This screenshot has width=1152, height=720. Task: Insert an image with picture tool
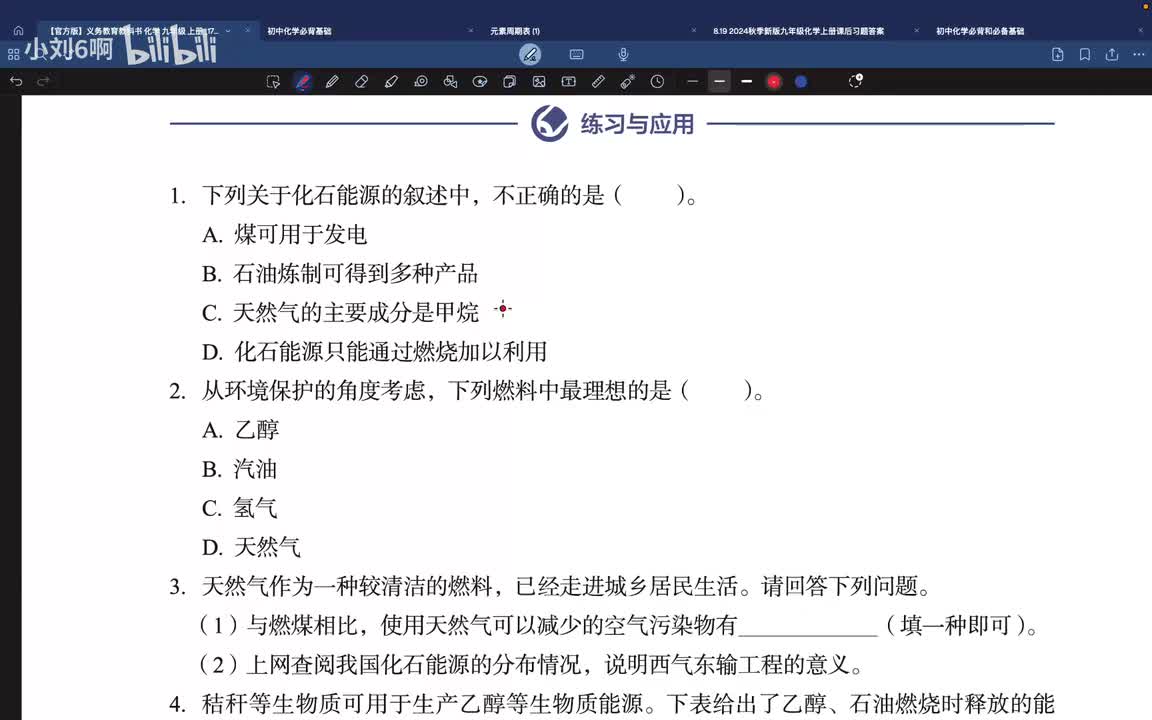[539, 82]
